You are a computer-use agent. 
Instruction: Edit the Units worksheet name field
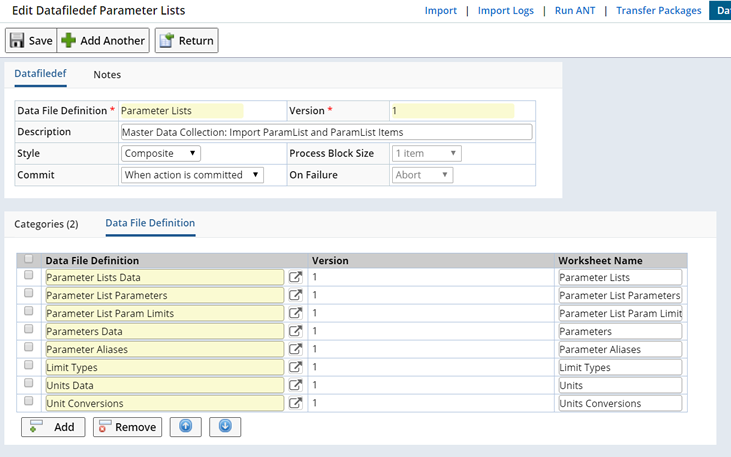click(620, 385)
